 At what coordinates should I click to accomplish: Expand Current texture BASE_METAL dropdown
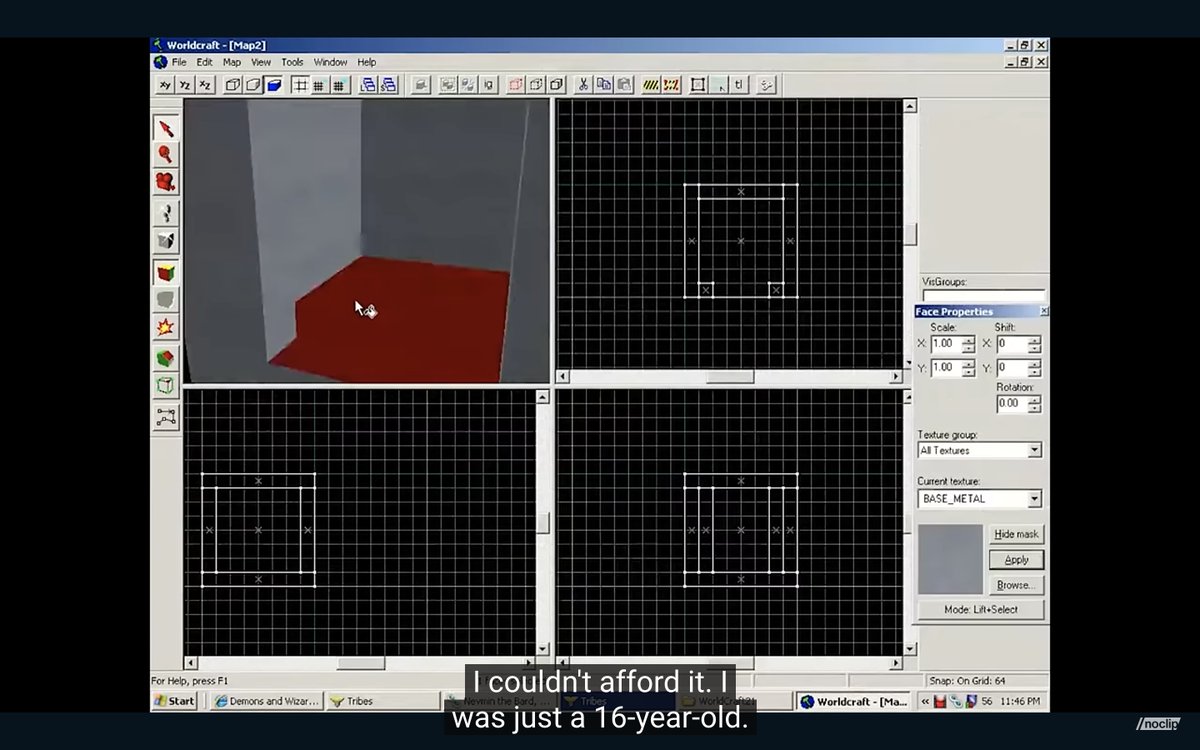1034,499
